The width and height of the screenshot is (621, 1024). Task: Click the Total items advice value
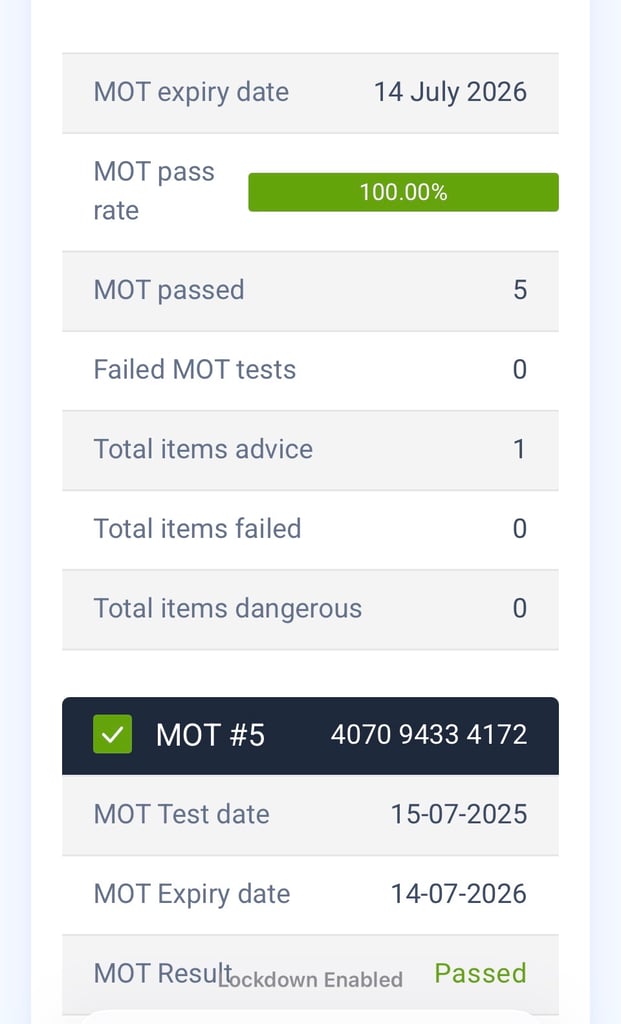coord(519,449)
